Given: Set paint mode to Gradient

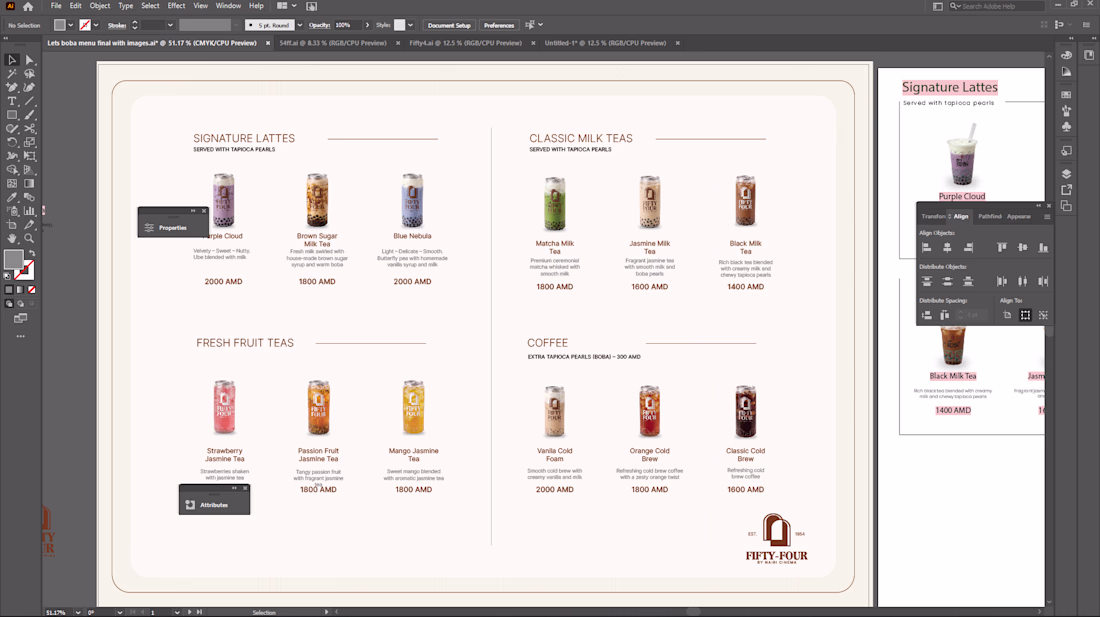Looking at the screenshot, I should 20,290.
